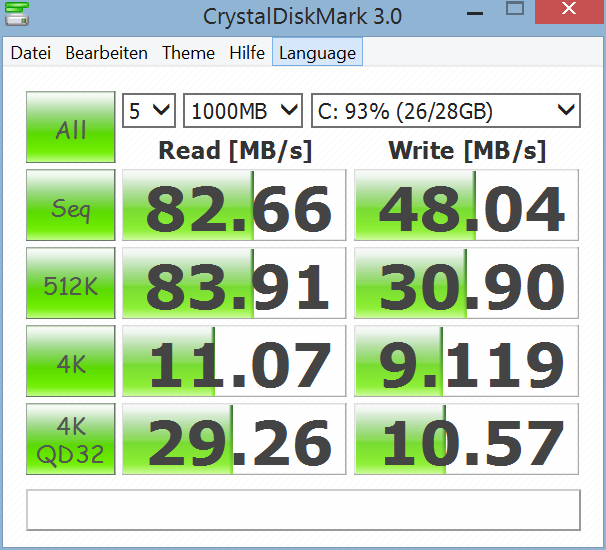The height and width of the screenshot is (550, 606).
Task: Click the CrystalDiskMark app icon in title bar
Action: [x=17, y=14]
